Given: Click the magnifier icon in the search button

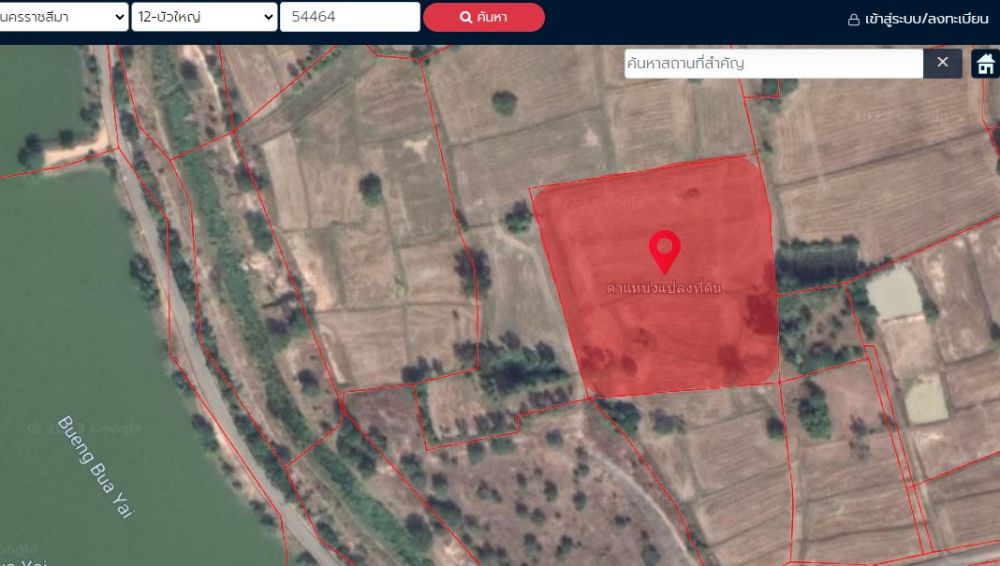Looking at the screenshot, I should click(x=465, y=17).
